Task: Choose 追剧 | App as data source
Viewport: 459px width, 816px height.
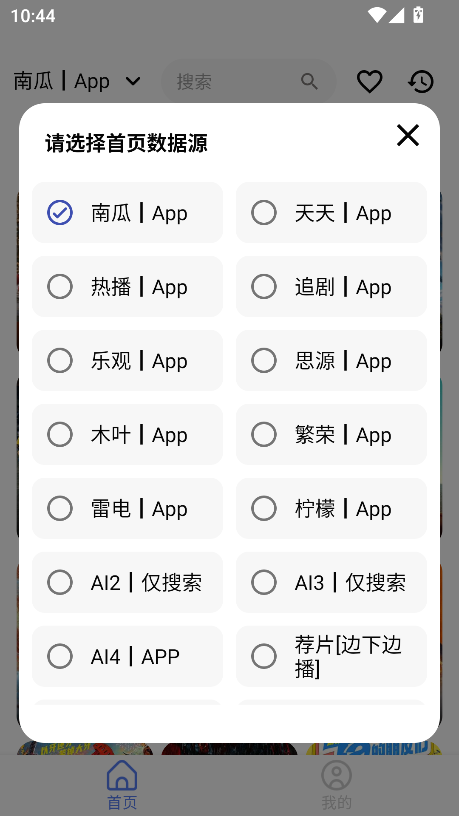Action: coord(332,286)
